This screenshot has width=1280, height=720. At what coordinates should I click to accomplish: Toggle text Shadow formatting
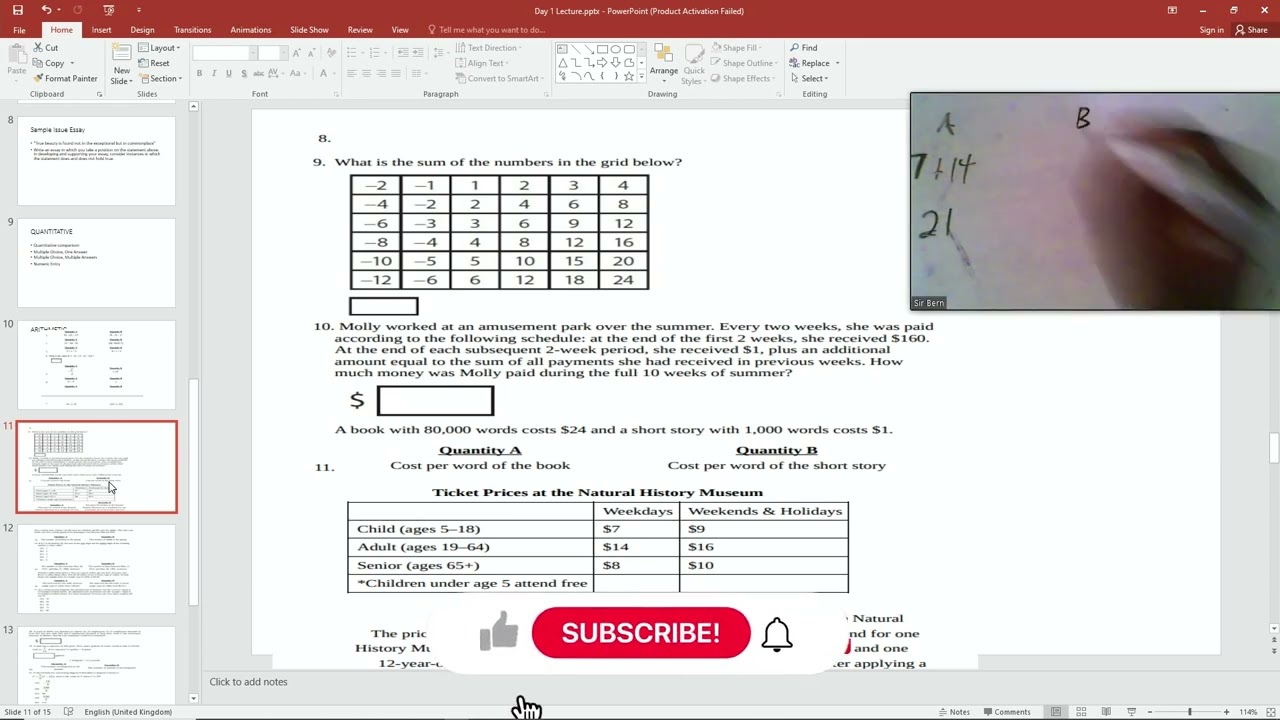244,74
